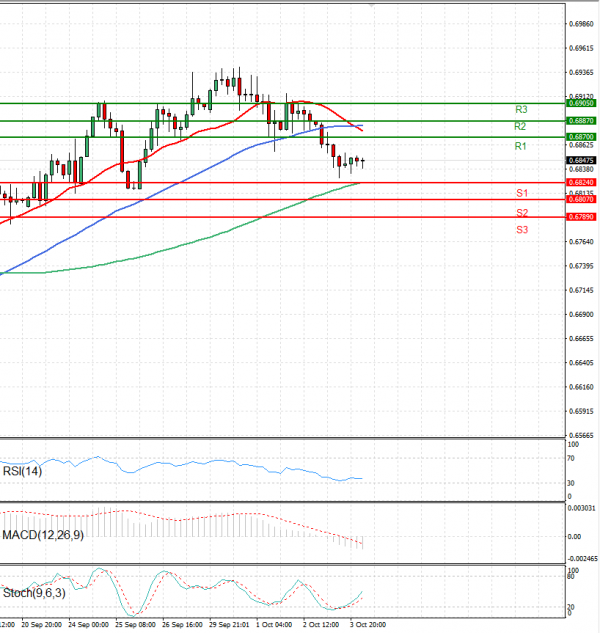The width and height of the screenshot is (600, 633).
Task: Click the 30 level on RSI axis
Action: pos(571,483)
